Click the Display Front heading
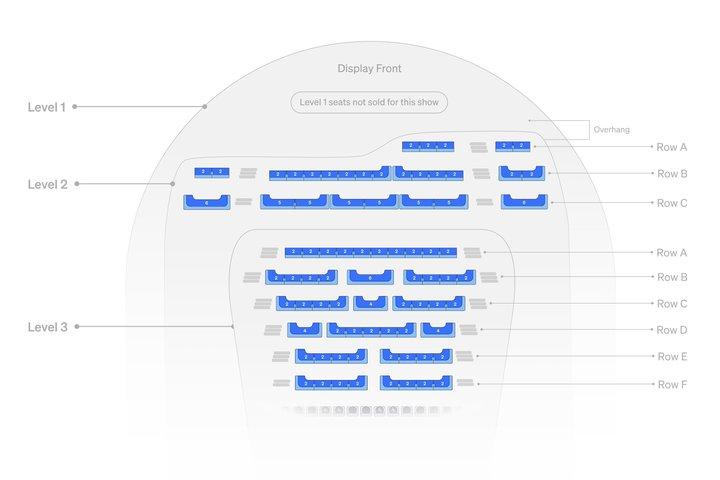 pos(370,68)
